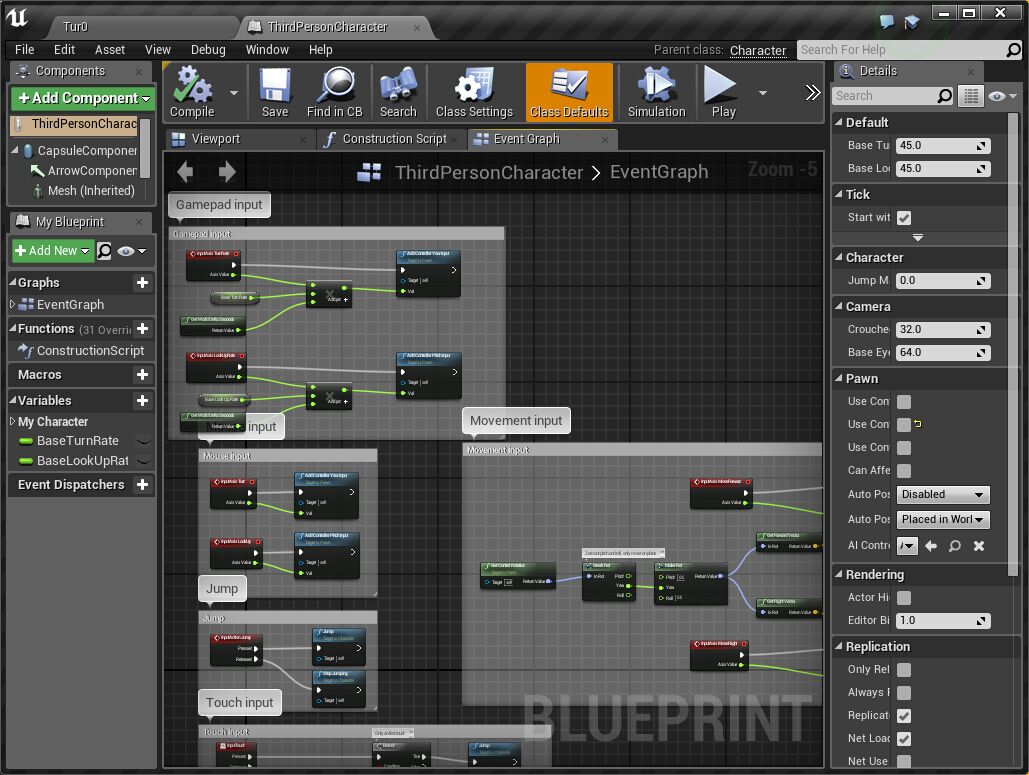Image resolution: width=1029 pixels, height=775 pixels.
Task: Open the Compile options dropdown arrow
Action: point(234,93)
